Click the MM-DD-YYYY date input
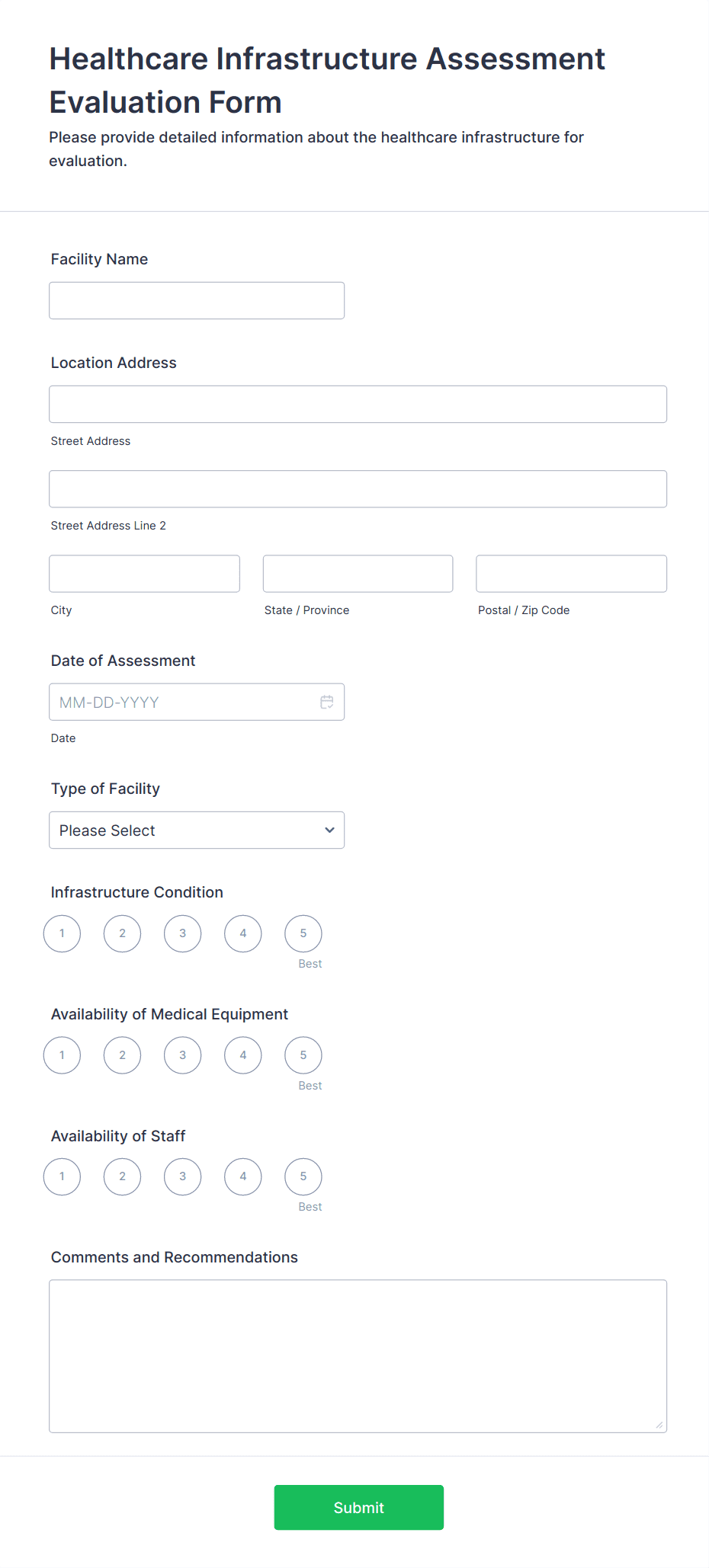 click(x=183, y=702)
